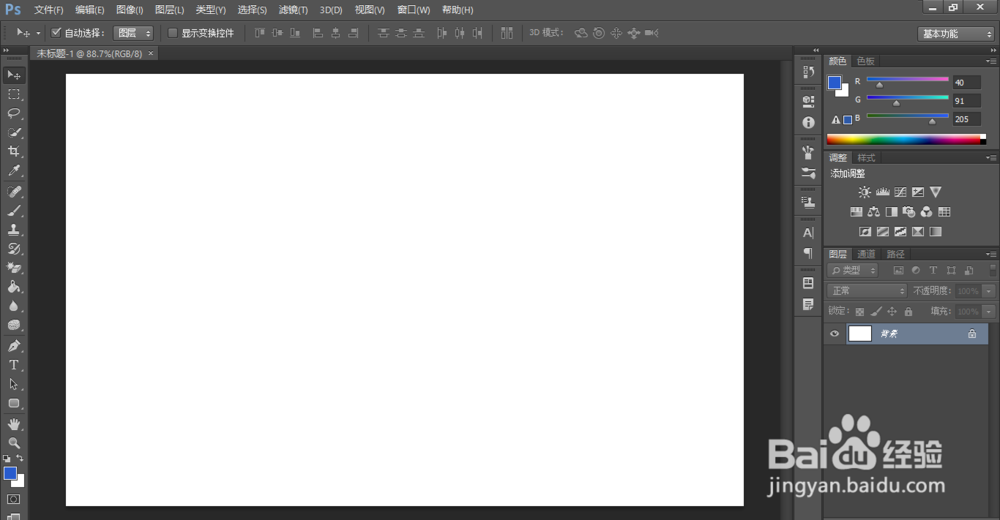
Task: Select the Brush tool
Action: pyautogui.click(x=13, y=211)
